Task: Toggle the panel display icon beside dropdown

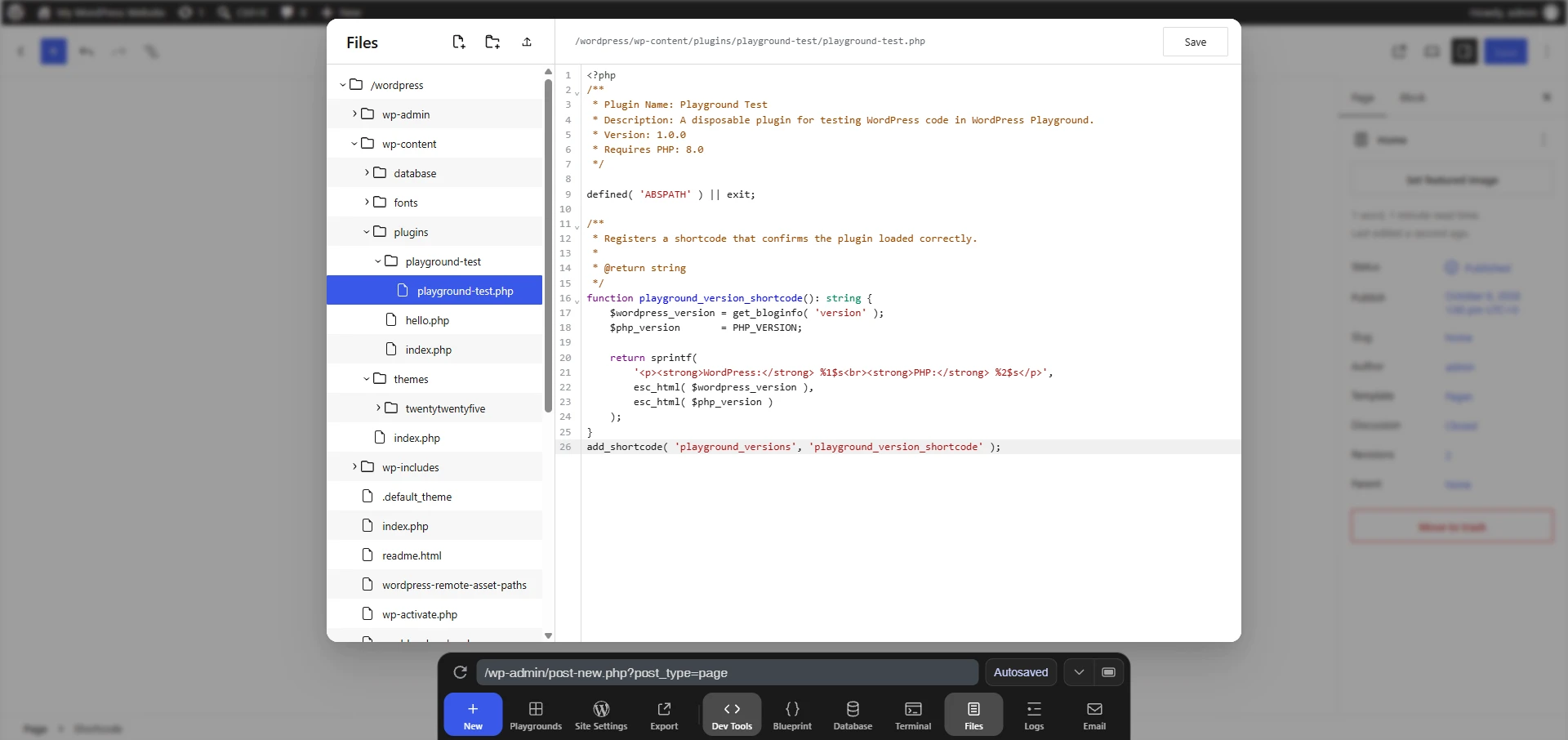Action: [x=1108, y=672]
